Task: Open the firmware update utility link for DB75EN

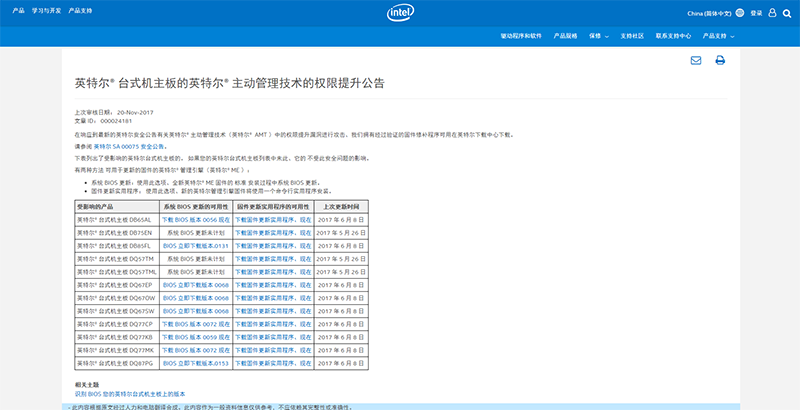Action: click(x=273, y=233)
